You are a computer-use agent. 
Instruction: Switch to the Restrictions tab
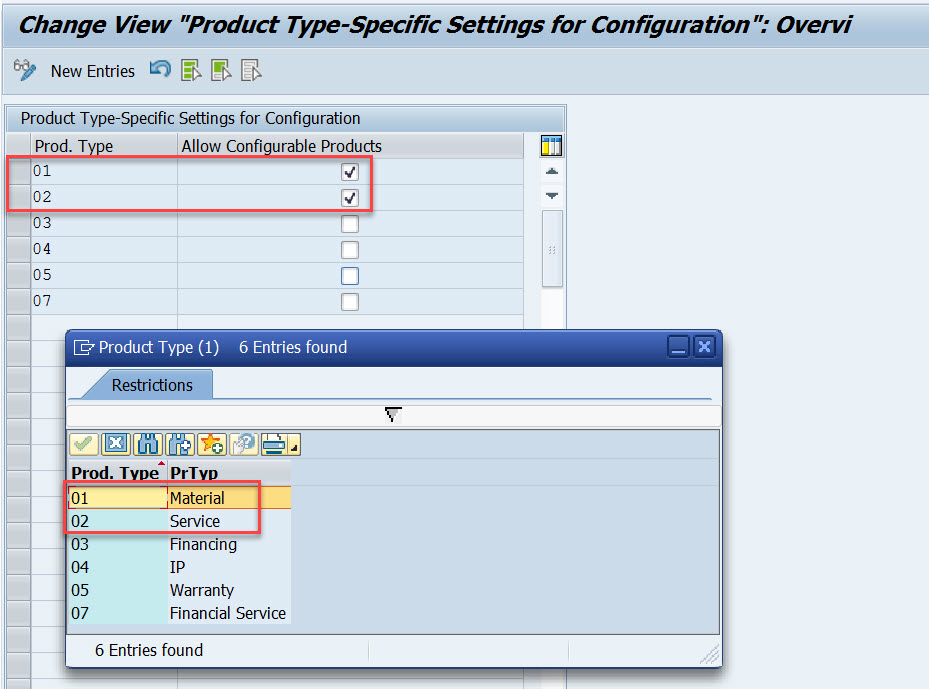[153, 385]
